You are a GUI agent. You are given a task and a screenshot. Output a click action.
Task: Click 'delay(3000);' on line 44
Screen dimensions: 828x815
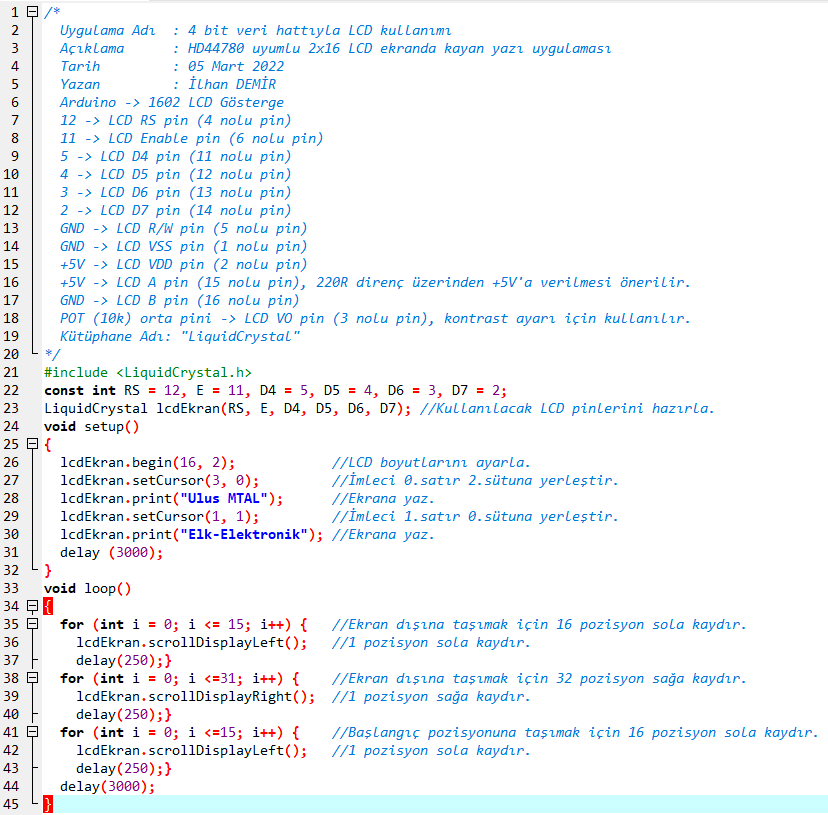[x=108, y=786]
